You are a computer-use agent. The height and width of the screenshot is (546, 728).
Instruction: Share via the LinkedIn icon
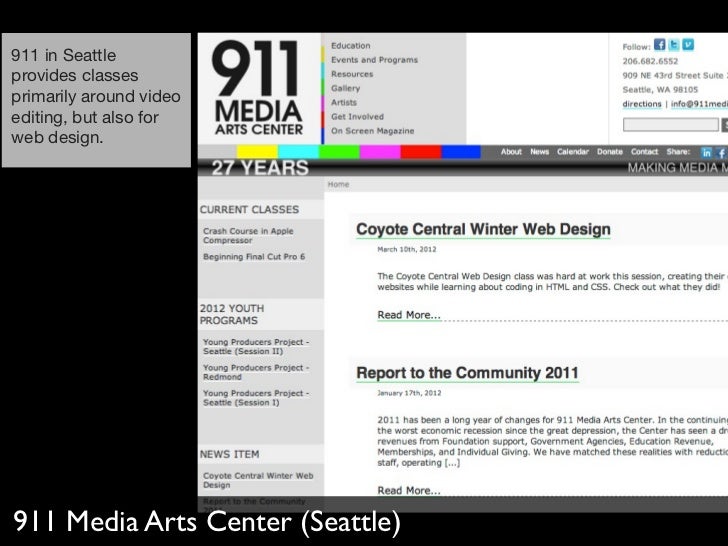tap(706, 152)
